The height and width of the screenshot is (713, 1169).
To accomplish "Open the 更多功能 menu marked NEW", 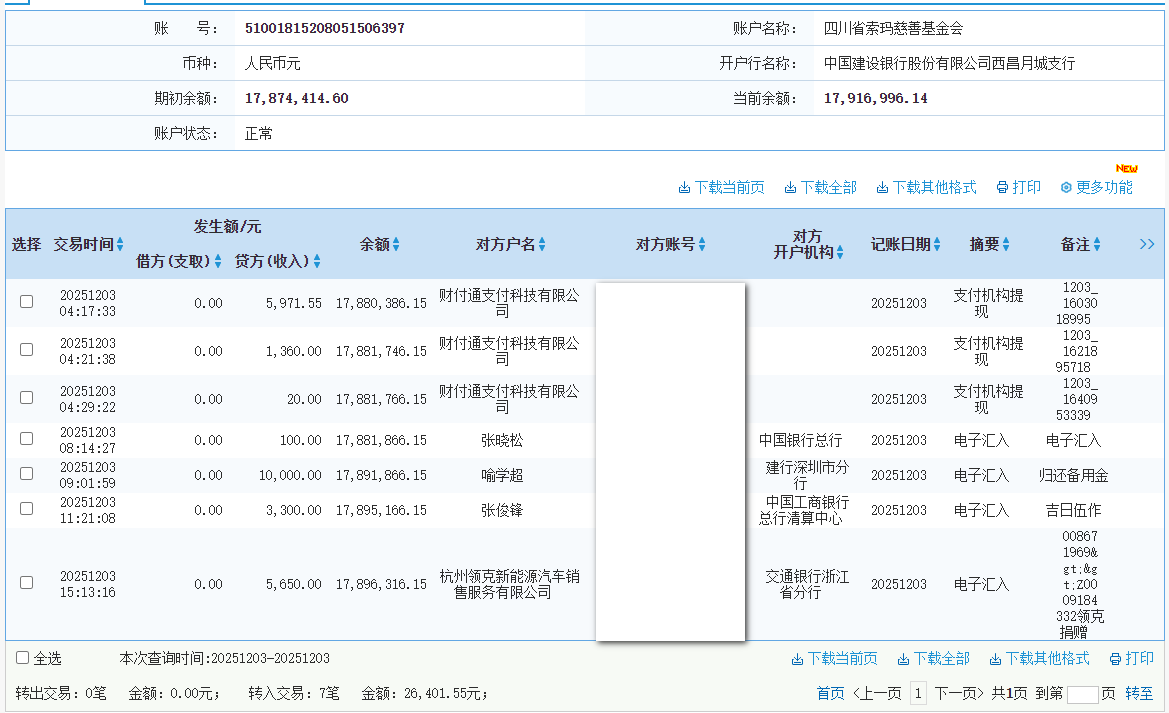I will (x=1095, y=186).
